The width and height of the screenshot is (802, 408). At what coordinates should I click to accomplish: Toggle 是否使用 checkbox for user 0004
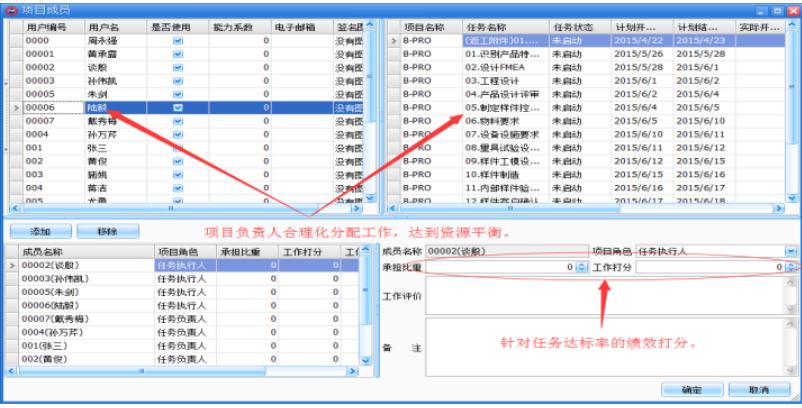(177, 134)
